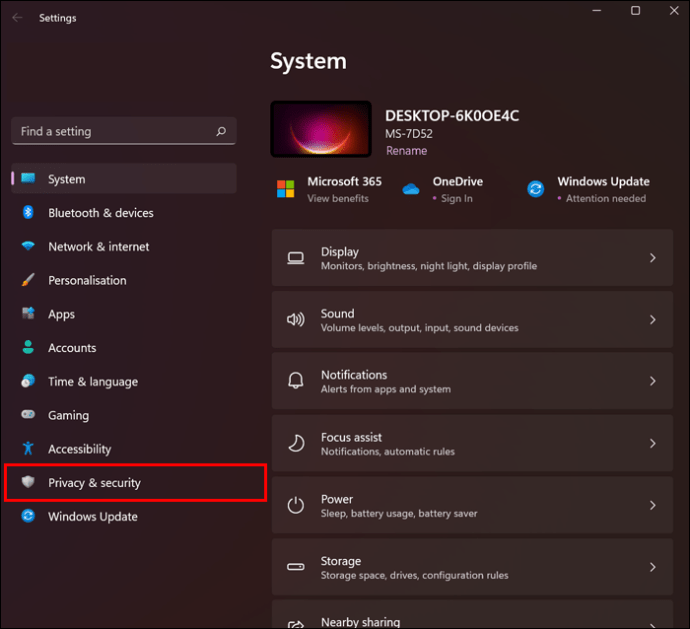This screenshot has height=629, width=690.
Task: Click the Accessibility figure icon
Action: point(28,448)
